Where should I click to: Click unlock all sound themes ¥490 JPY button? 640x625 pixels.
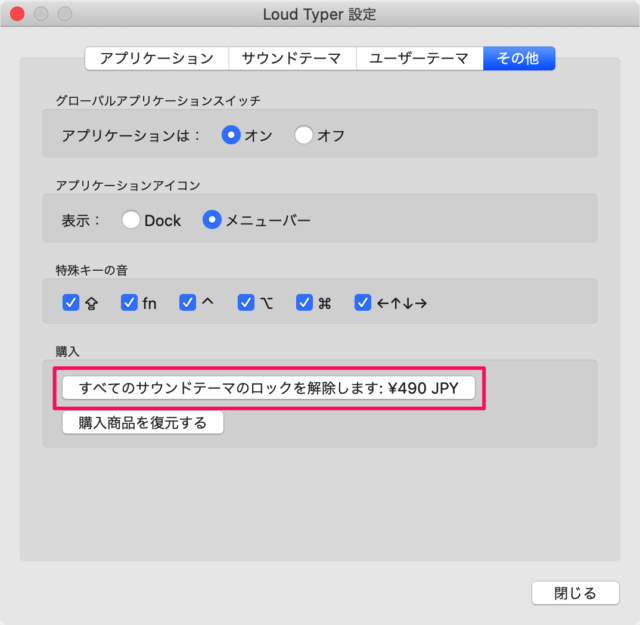[269, 388]
